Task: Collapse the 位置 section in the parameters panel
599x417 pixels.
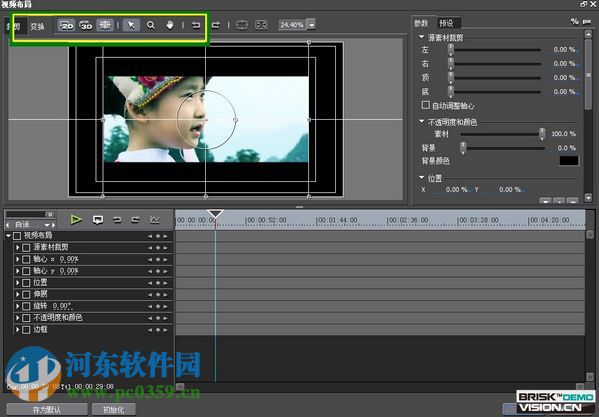Action: [x=422, y=178]
